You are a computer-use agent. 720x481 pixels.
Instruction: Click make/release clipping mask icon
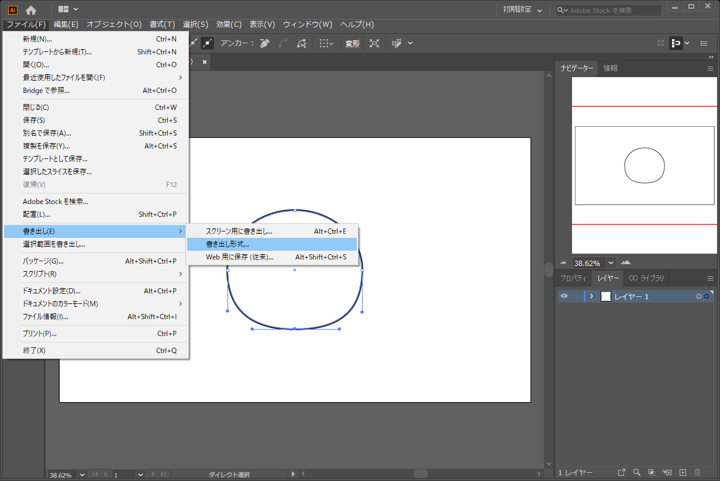(x=652, y=472)
